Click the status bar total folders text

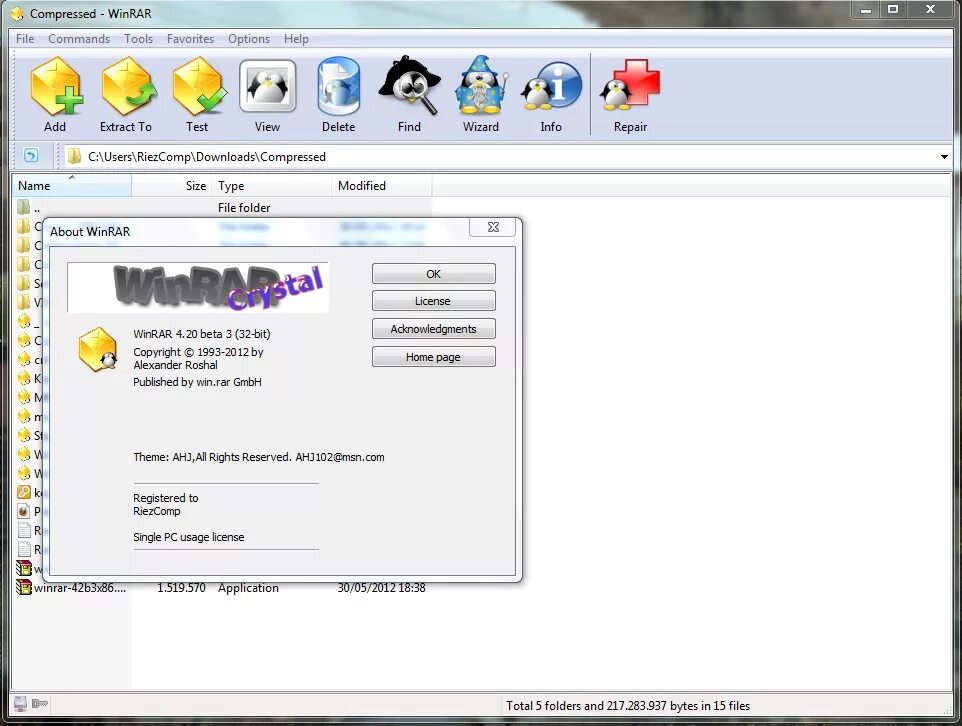(628, 706)
